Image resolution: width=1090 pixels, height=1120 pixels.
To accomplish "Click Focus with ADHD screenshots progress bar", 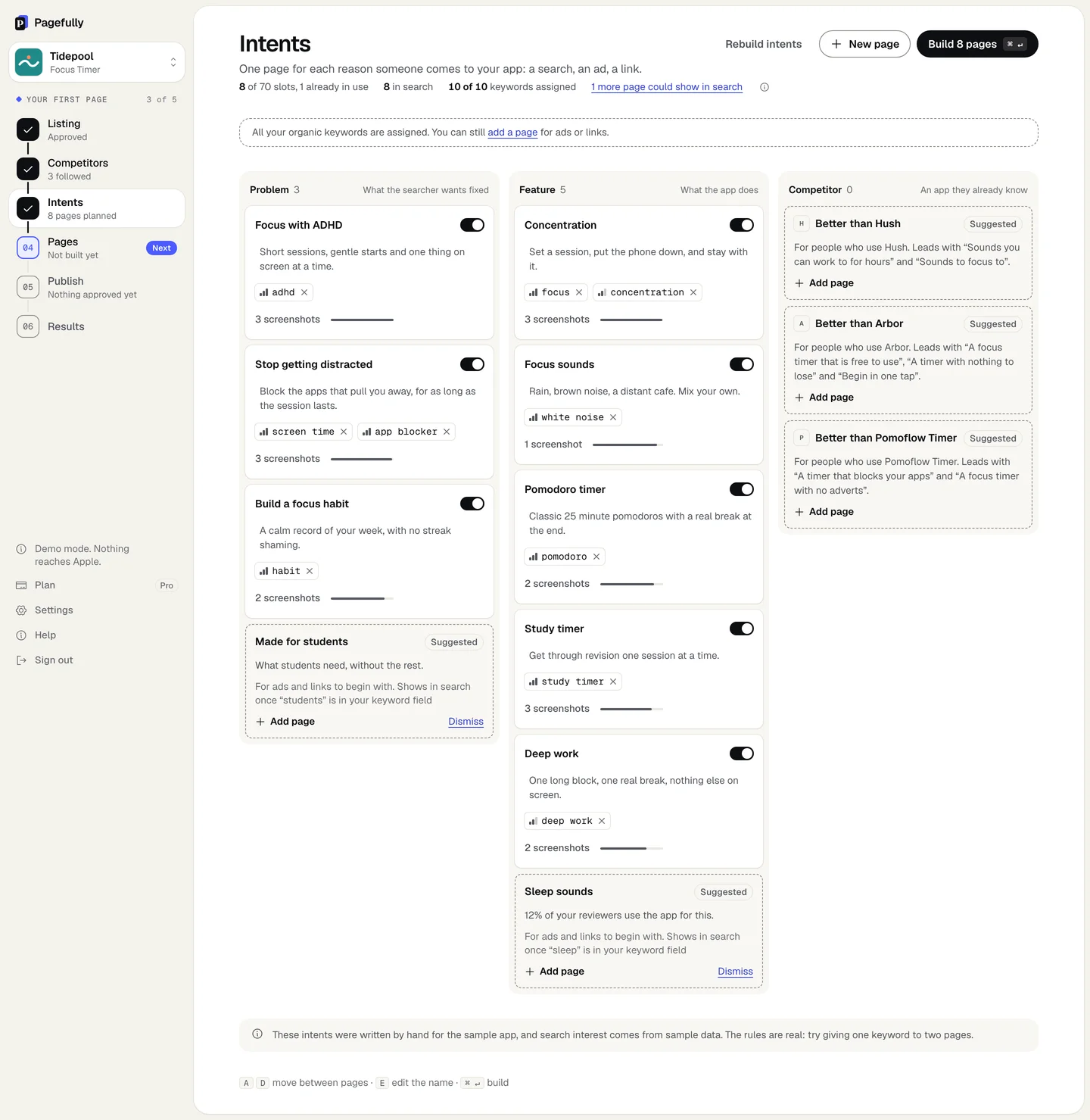I will (x=362, y=320).
